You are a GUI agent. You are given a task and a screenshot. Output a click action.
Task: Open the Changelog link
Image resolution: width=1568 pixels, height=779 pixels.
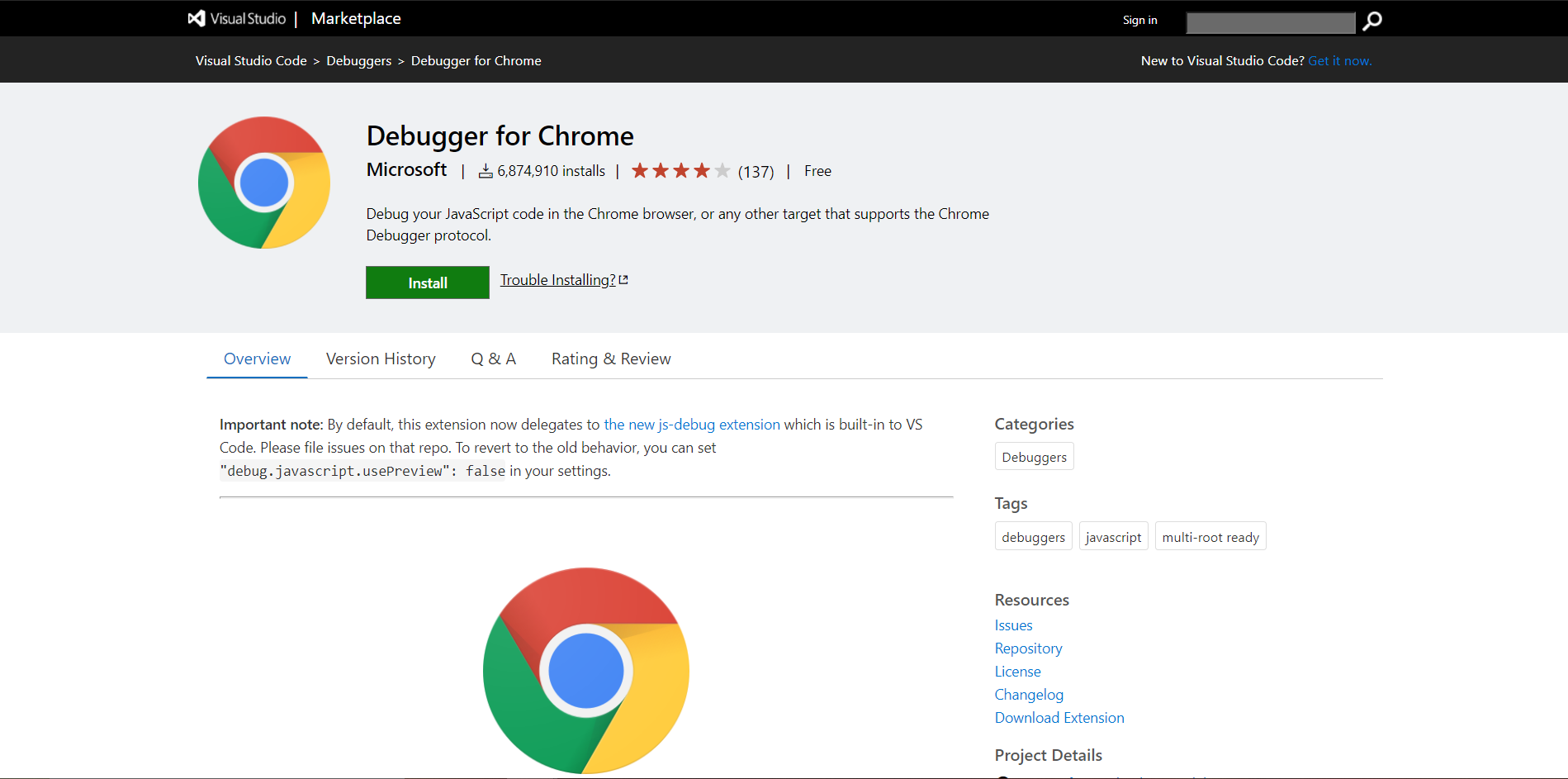point(1029,695)
